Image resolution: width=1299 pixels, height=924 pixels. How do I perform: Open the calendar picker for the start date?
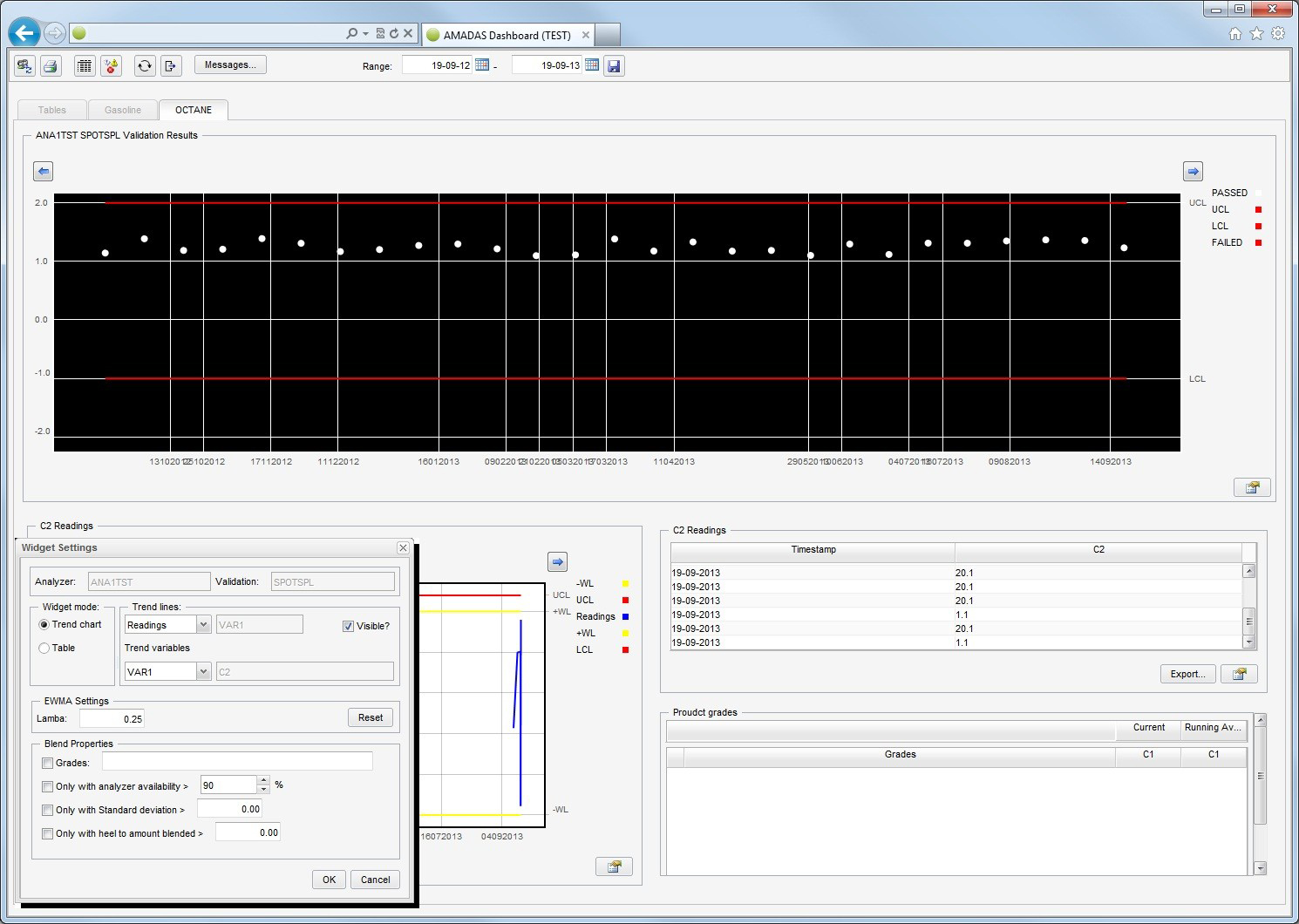click(x=482, y=65)
